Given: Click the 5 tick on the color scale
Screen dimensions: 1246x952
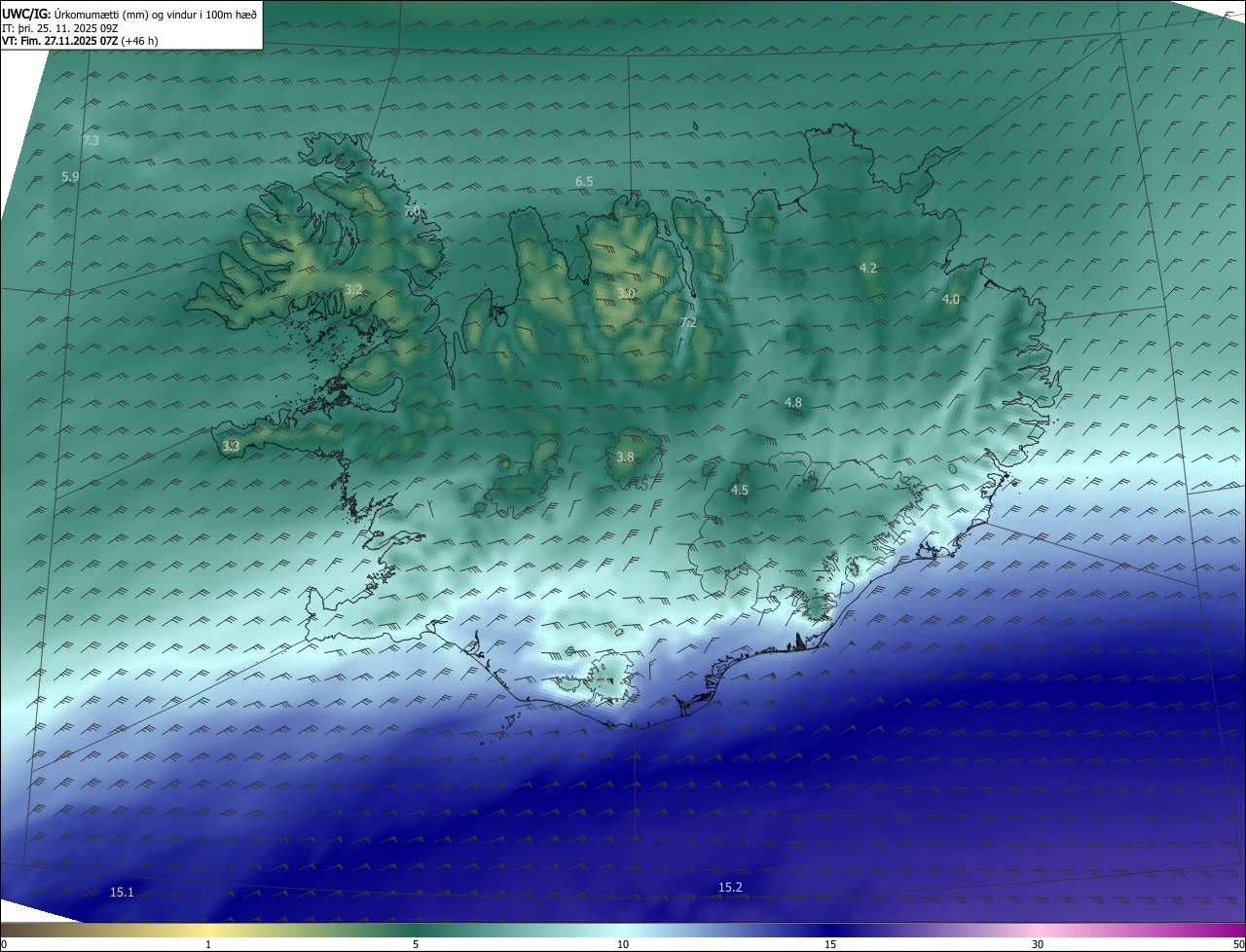Looking at the screenshot, I should click(416, 944).
